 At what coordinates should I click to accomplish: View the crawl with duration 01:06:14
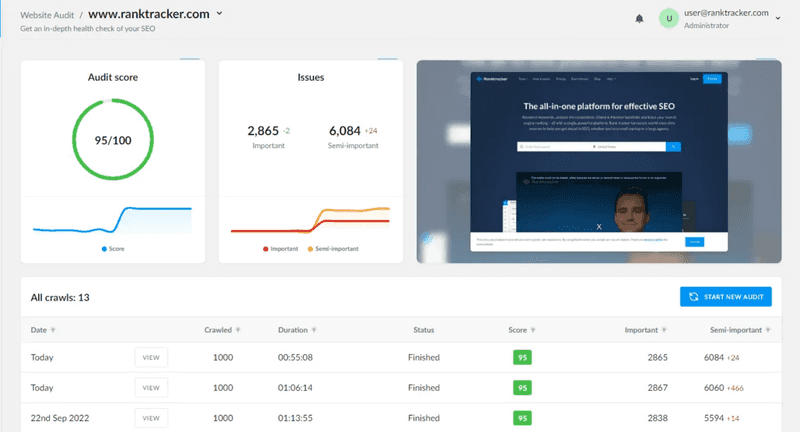point(151,388)
